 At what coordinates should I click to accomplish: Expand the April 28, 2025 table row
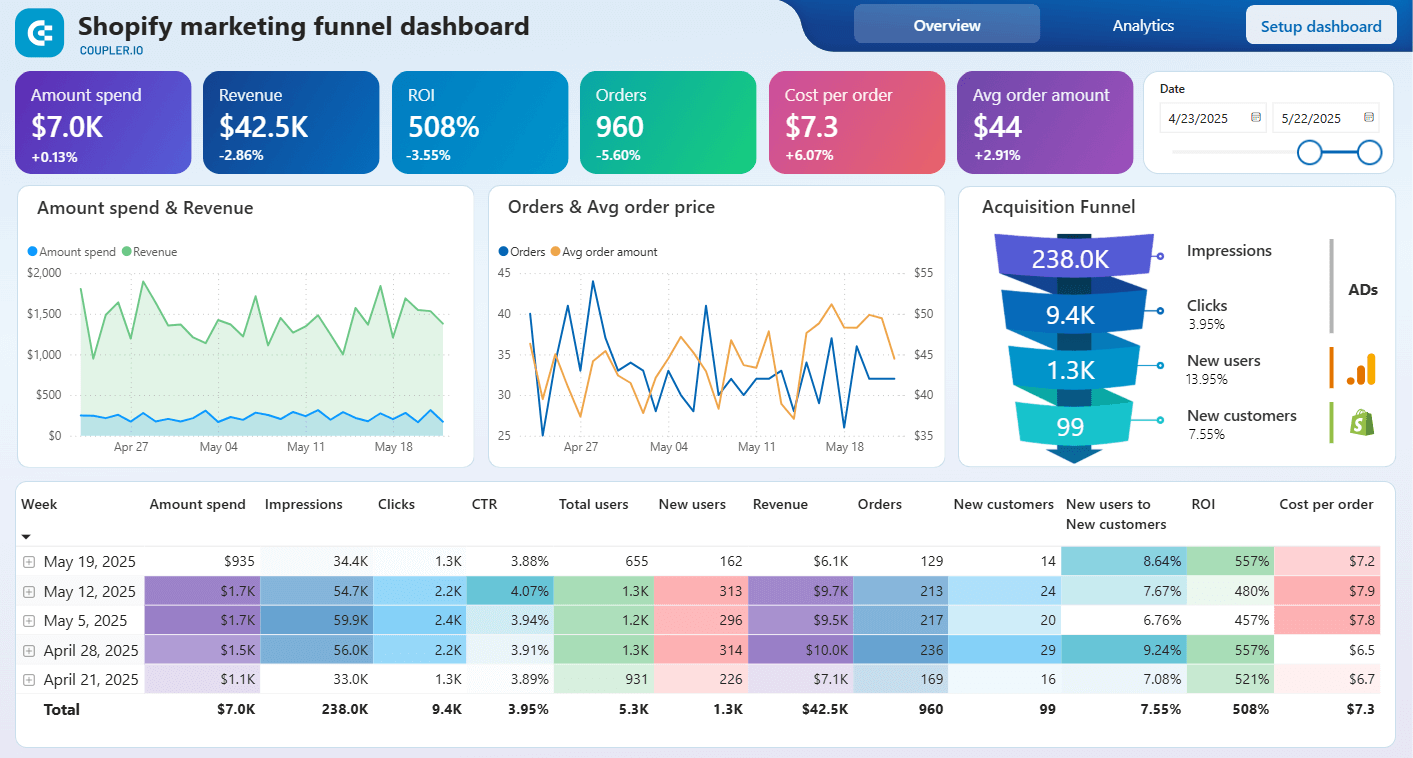(28, 649)
